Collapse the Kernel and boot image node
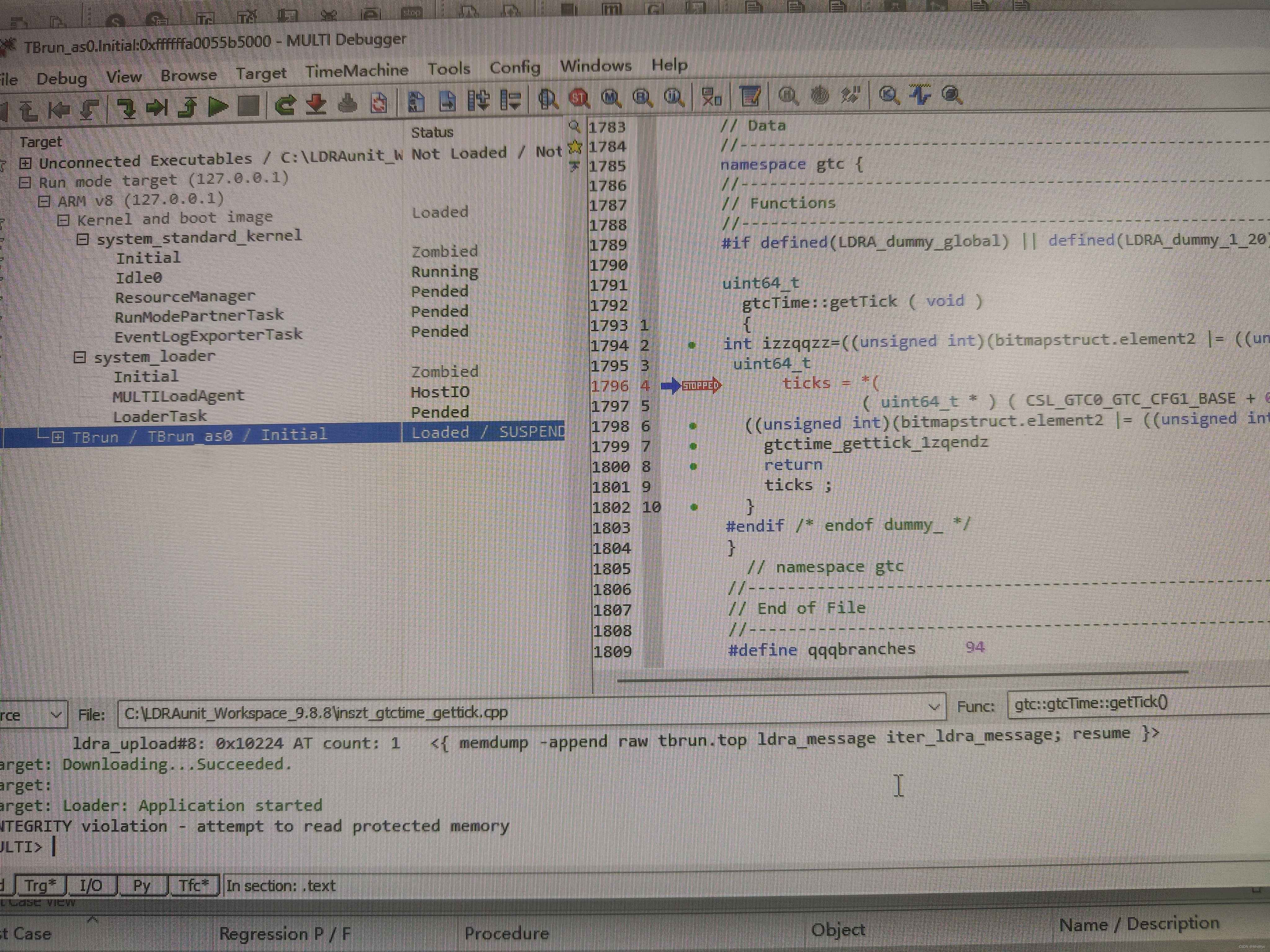1270x952 pixels. click(64, 220)
